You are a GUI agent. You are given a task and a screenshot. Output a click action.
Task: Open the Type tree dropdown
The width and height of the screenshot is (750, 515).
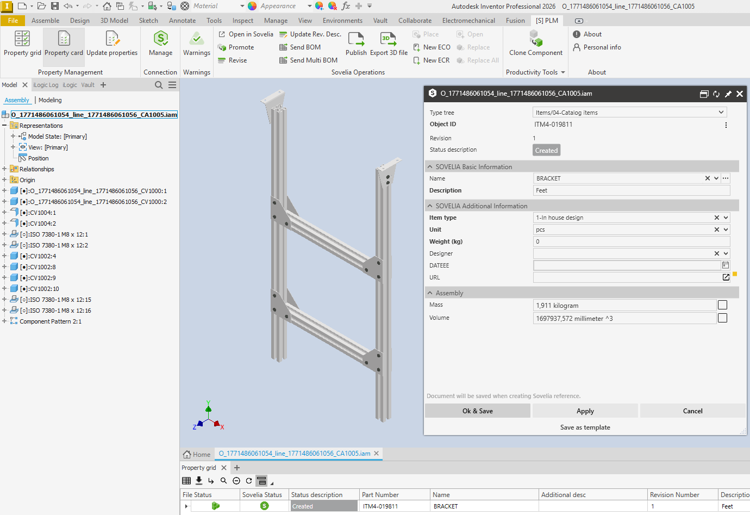(x=722, y=113)
